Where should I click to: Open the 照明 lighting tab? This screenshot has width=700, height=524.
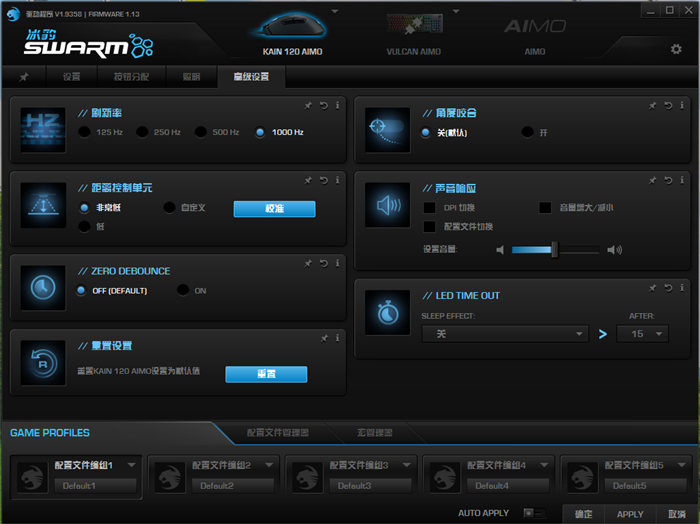point(190,77)
